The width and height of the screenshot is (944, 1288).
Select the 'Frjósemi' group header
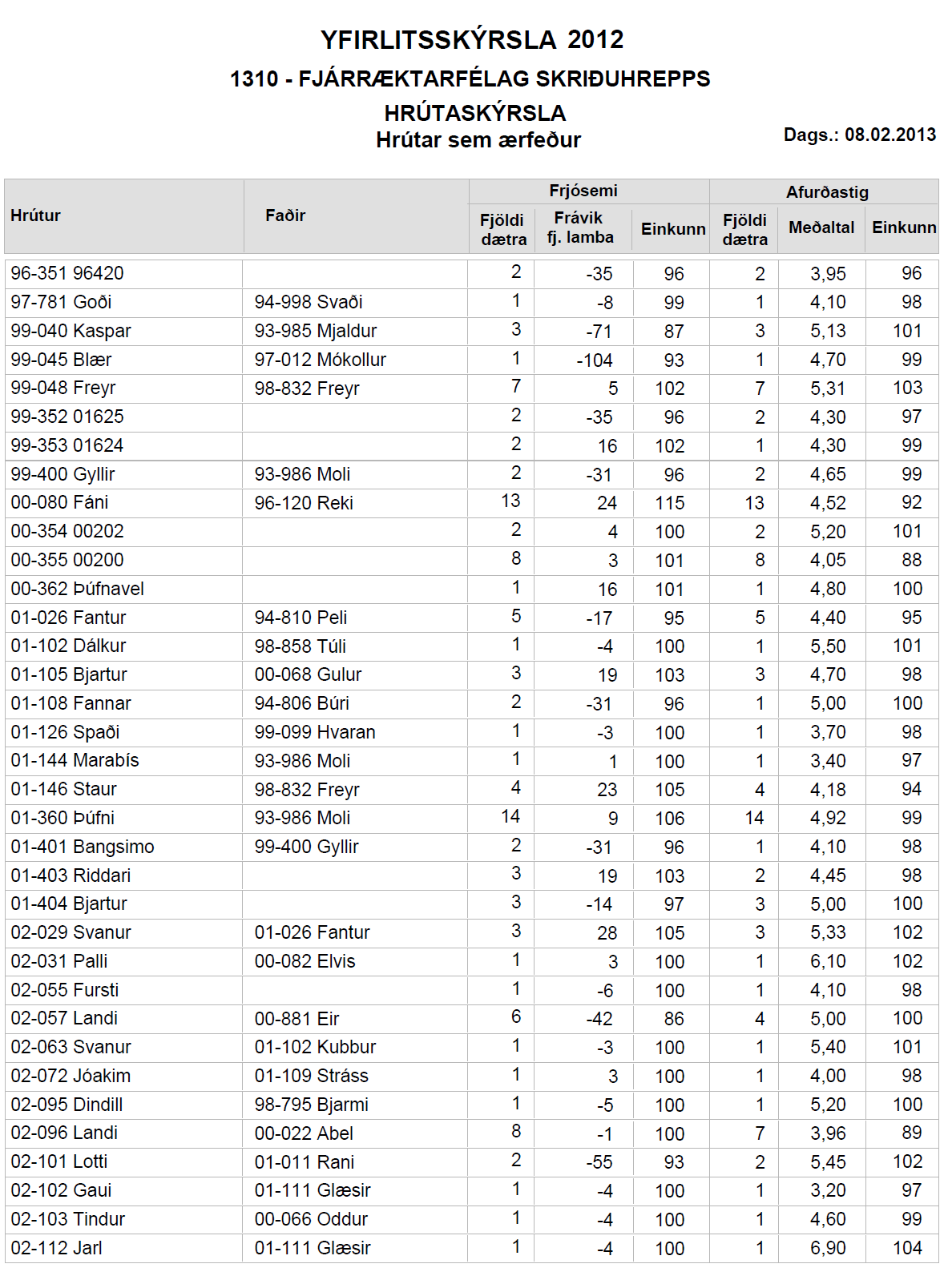coord(583,191)
